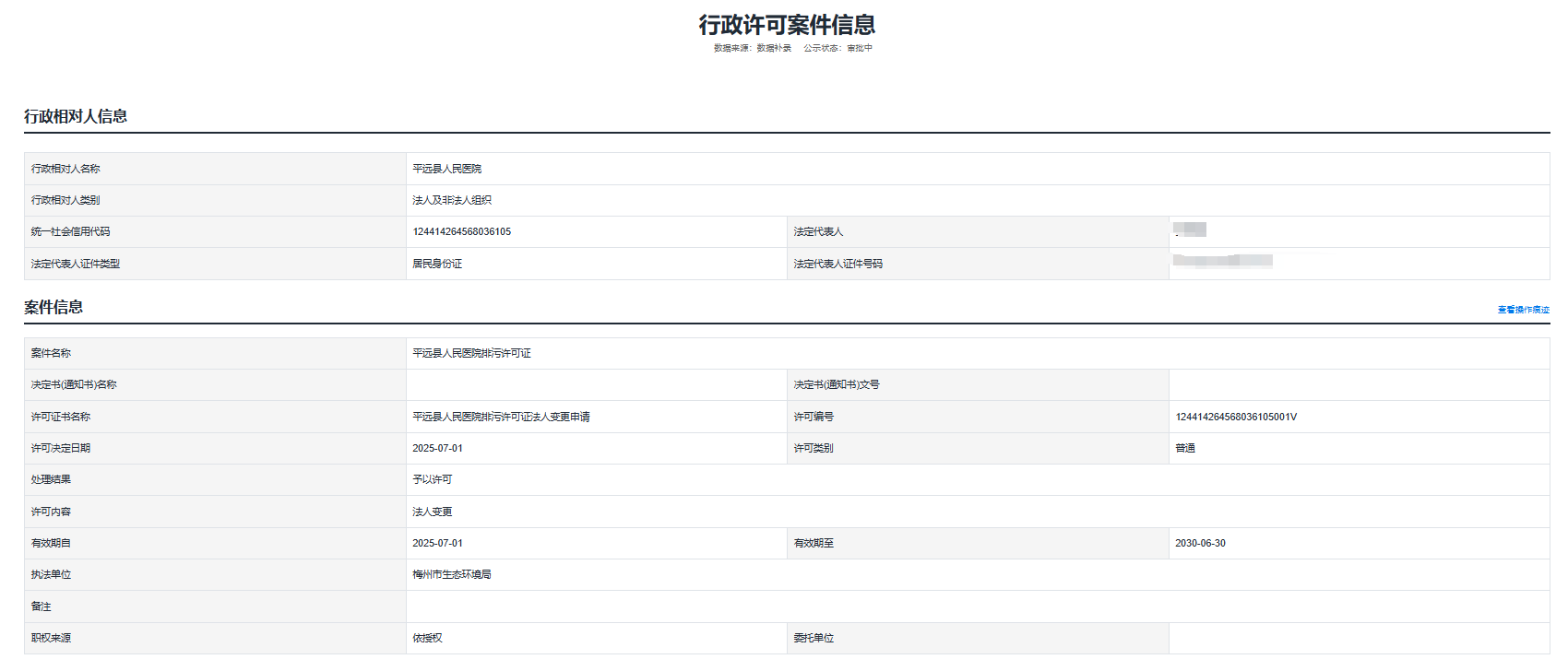Click the blurred 法定代表人证件号码 value
This screenshot has width=1568, height=671.
point(1222,261)
